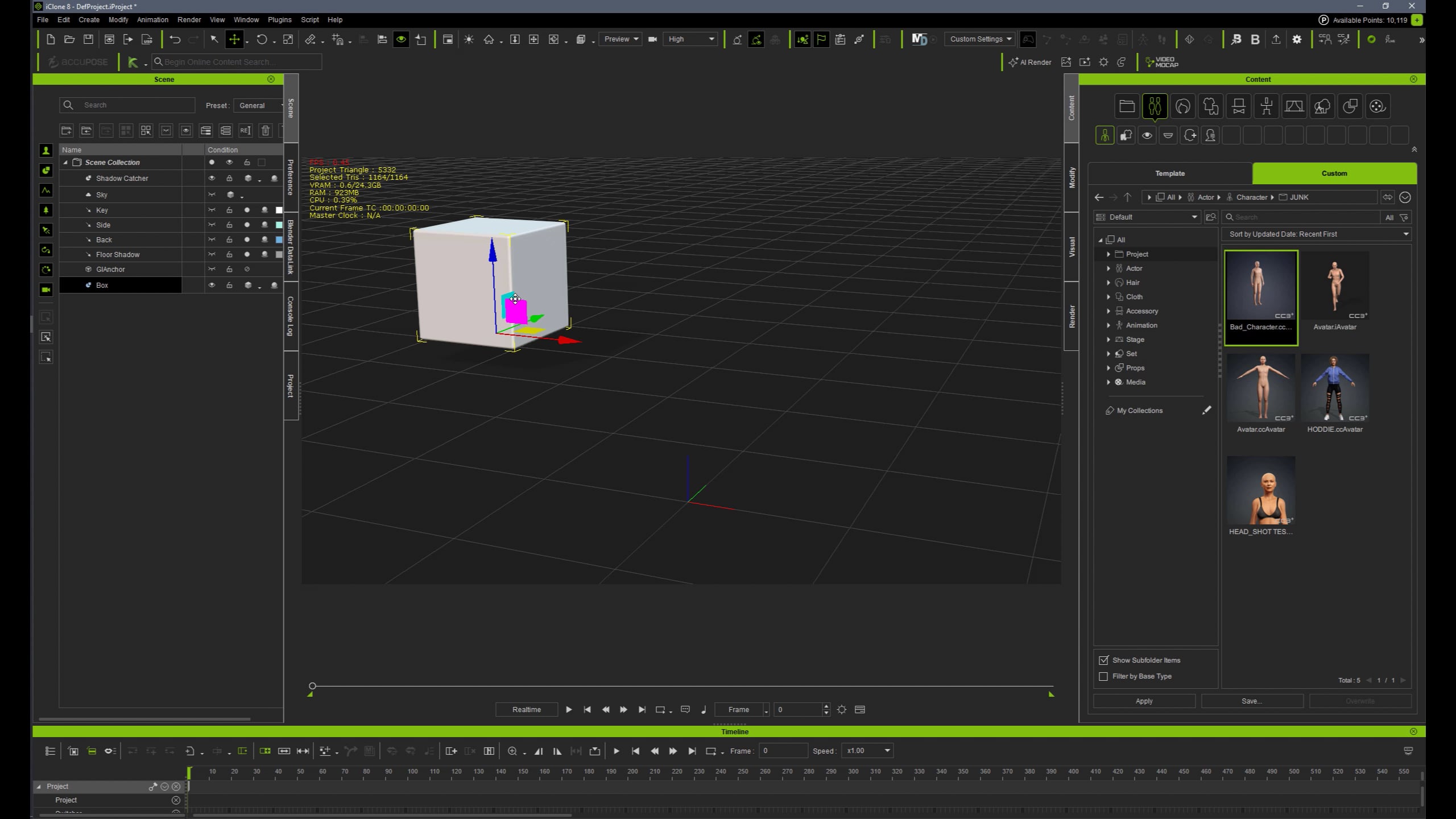
Task: Expand the Props tree folder
Action: [1108, 368]
